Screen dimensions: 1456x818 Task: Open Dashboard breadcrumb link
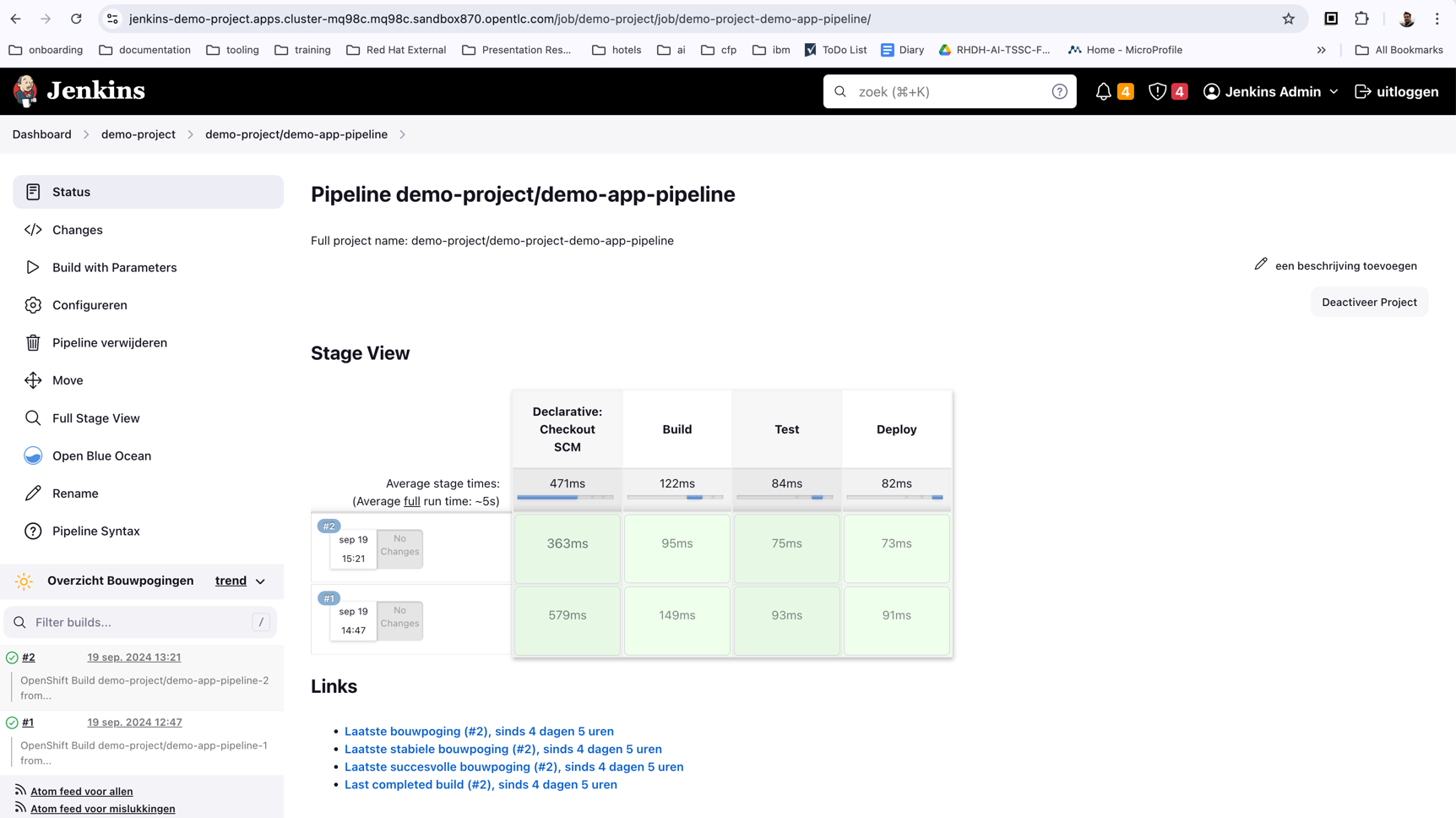(x=41, y=134)
